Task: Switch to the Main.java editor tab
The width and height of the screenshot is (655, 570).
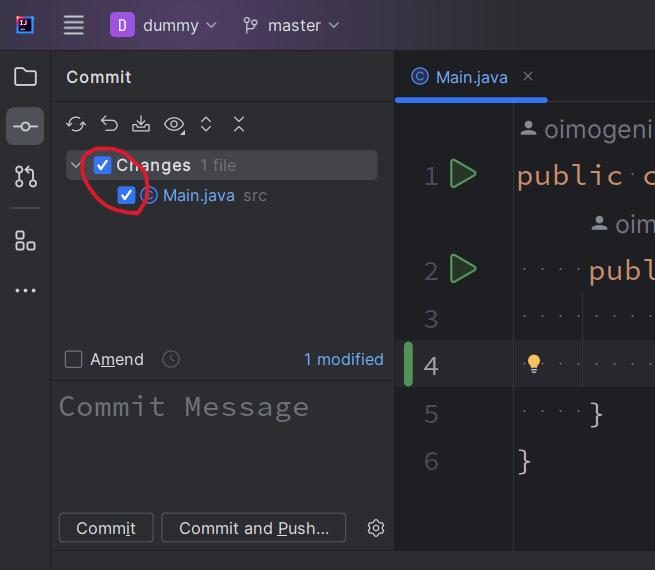Action: pos(472,77)
